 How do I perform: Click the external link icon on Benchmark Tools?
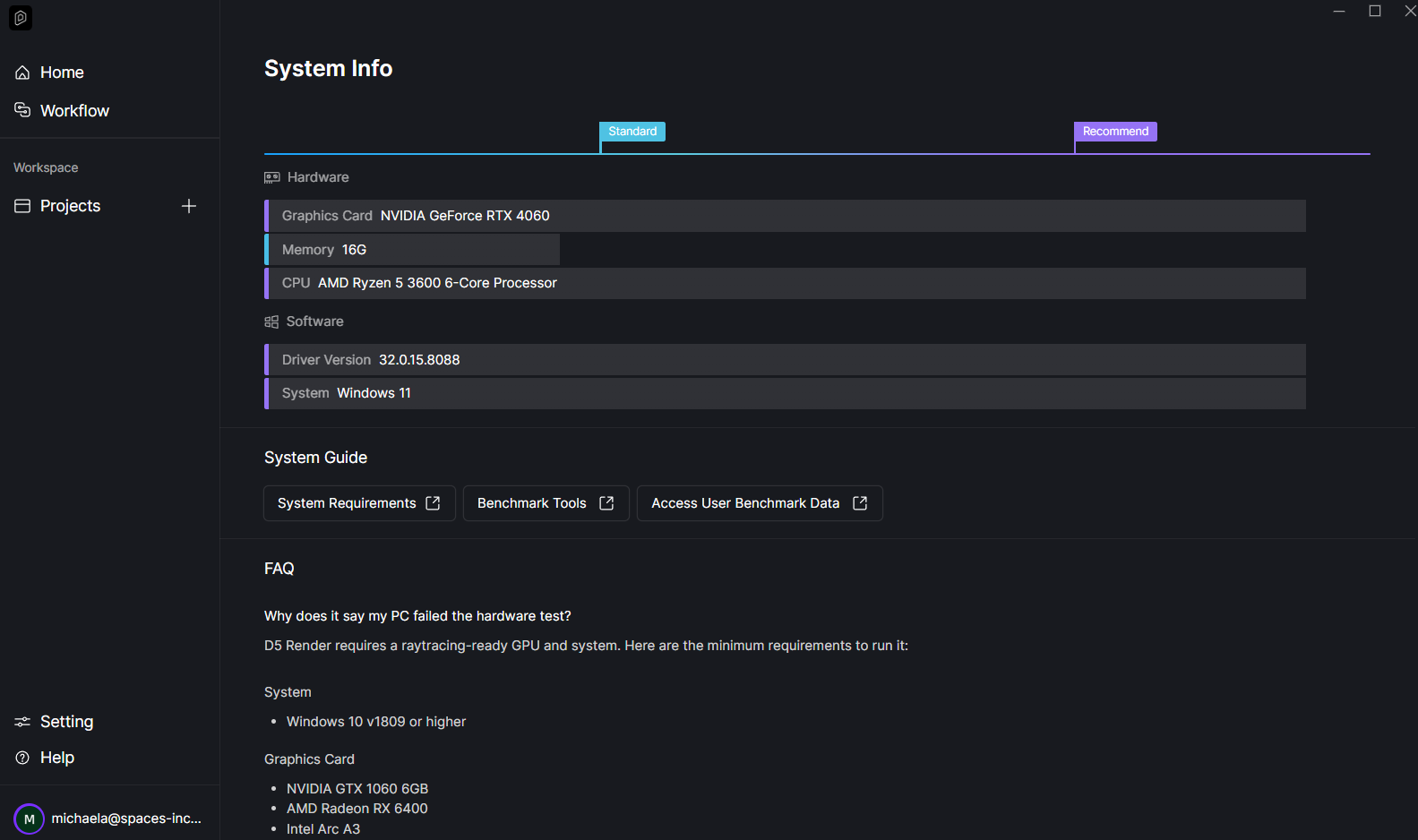click(x=606, y=503)
